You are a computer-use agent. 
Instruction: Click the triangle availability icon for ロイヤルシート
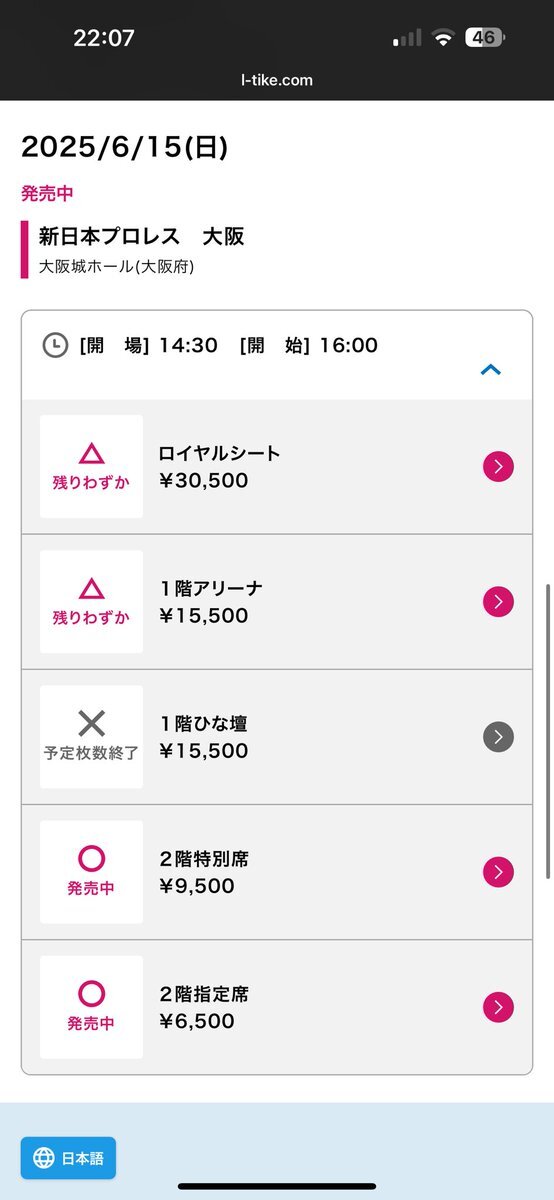click(91, 454)
